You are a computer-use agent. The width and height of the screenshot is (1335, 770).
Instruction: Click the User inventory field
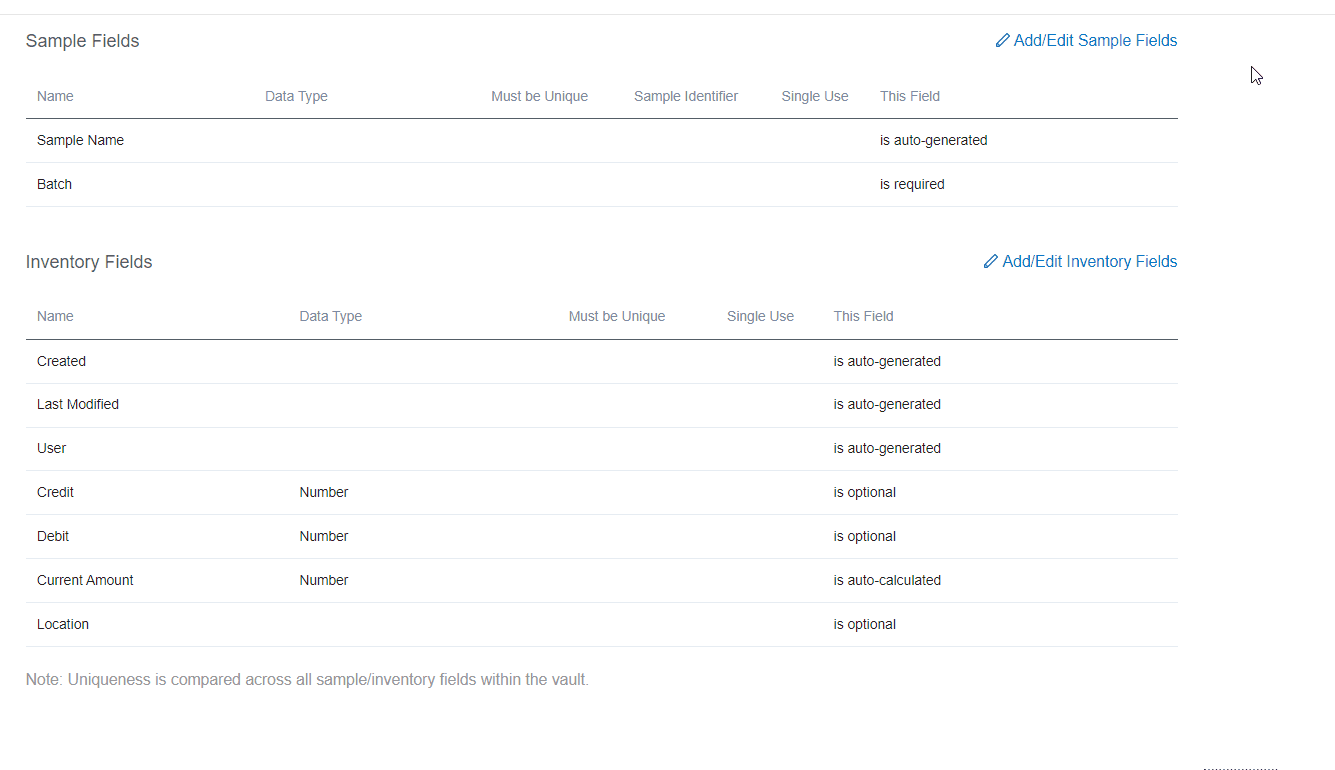coord(51,448)
